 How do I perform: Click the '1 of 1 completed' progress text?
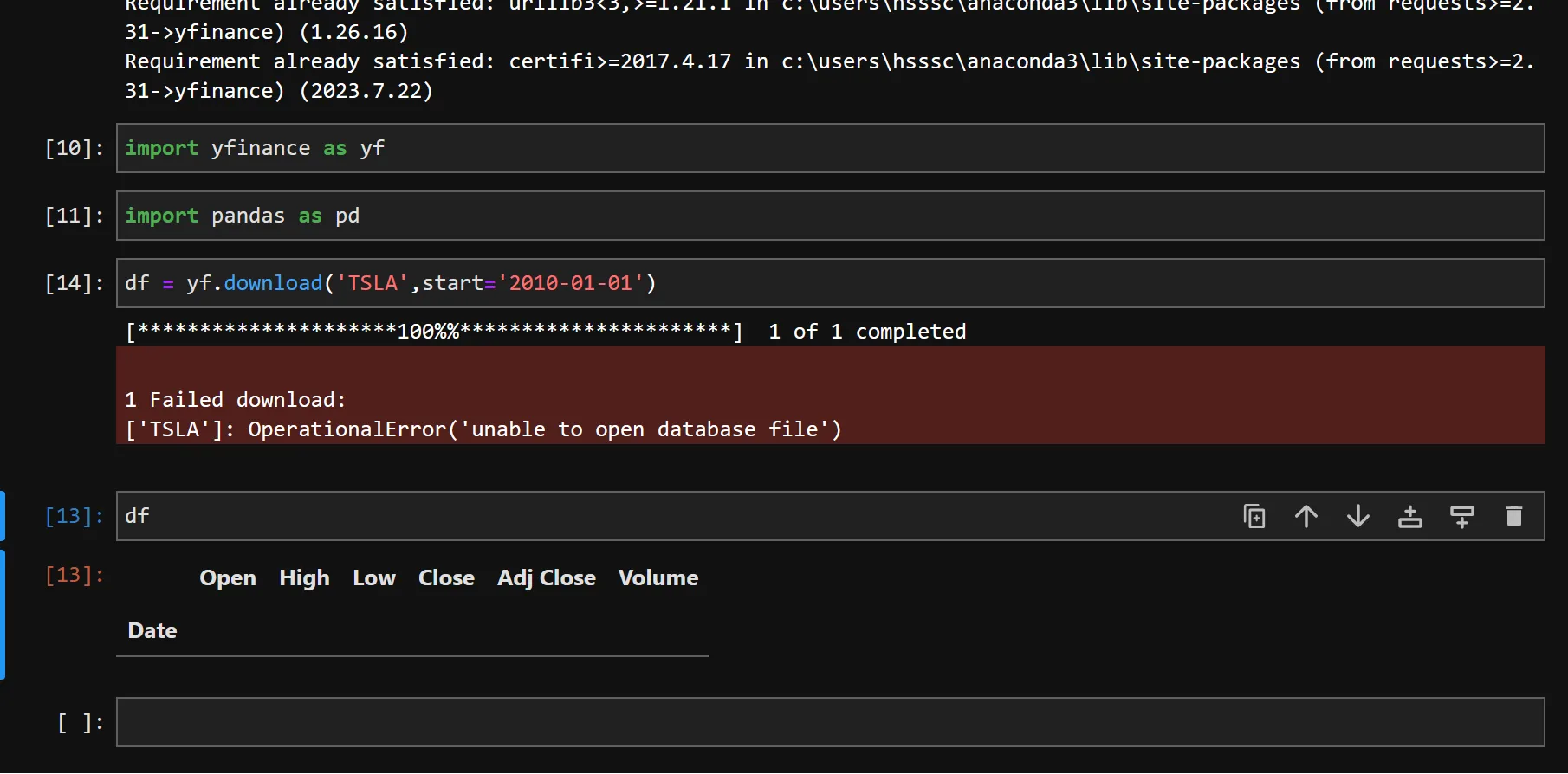pyautogui.click(x=867, y=332)
